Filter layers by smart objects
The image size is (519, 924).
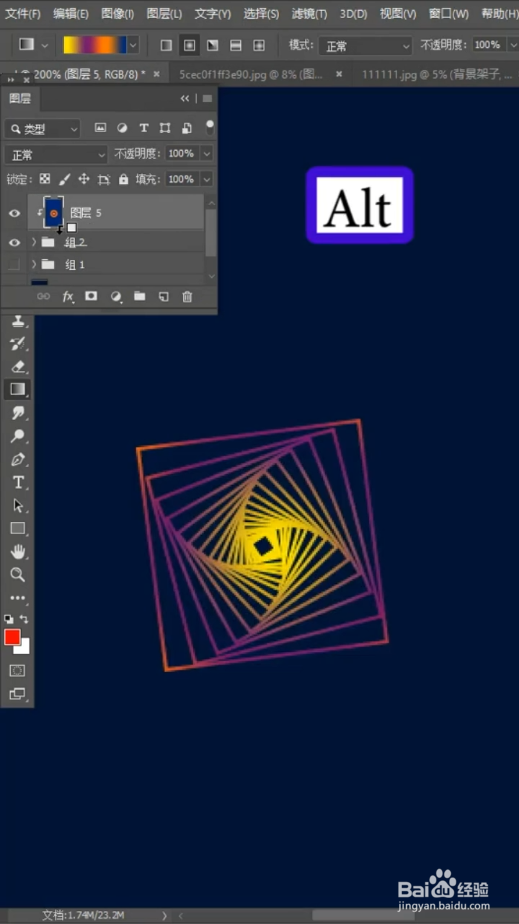(x=186, y=128)
